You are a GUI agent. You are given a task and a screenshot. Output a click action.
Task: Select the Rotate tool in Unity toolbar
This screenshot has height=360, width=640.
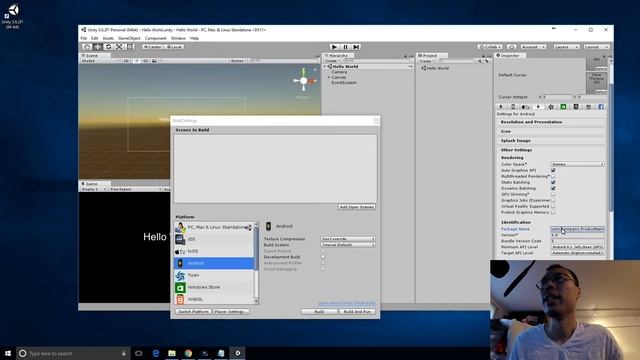(108, 47)
